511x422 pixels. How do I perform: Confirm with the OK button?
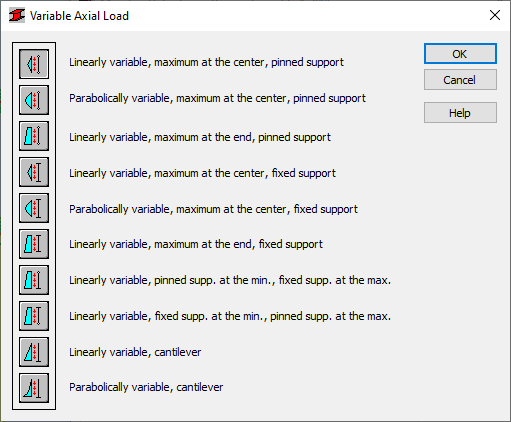click(460, 54)
